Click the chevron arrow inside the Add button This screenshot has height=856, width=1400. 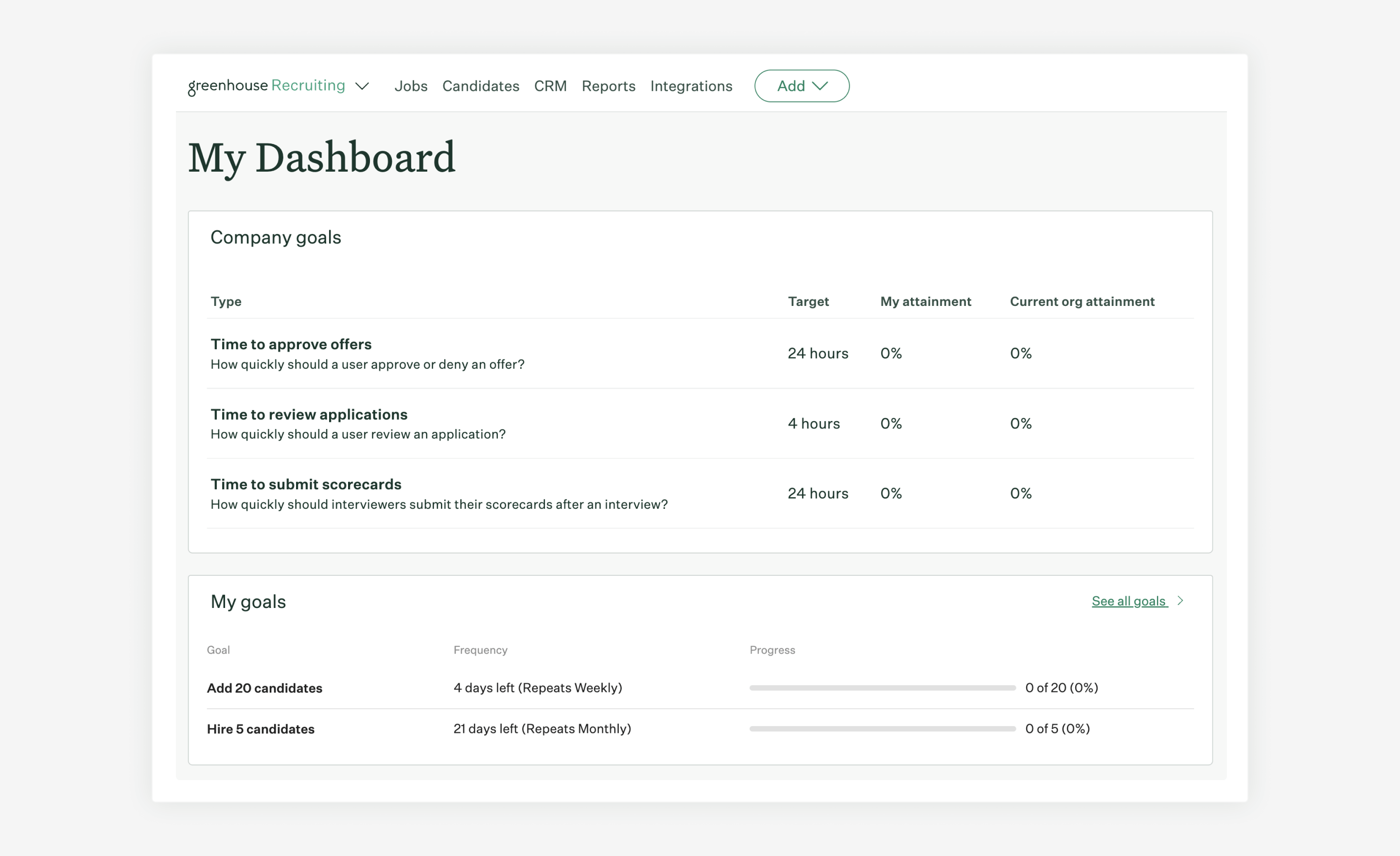pyautogui.click(x=820, y=87)
